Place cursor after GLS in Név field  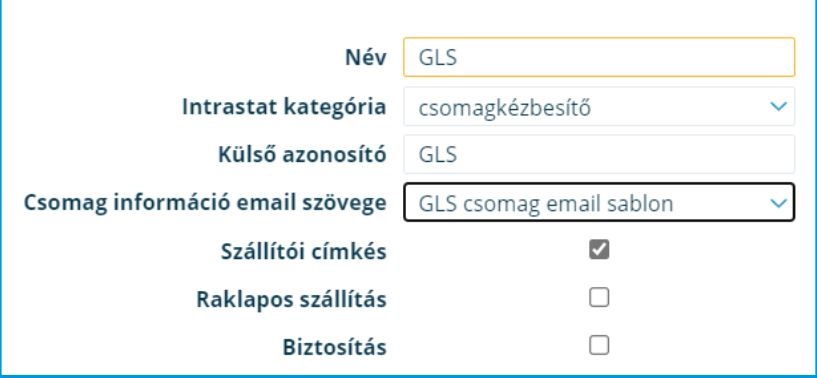pos(459,57)
